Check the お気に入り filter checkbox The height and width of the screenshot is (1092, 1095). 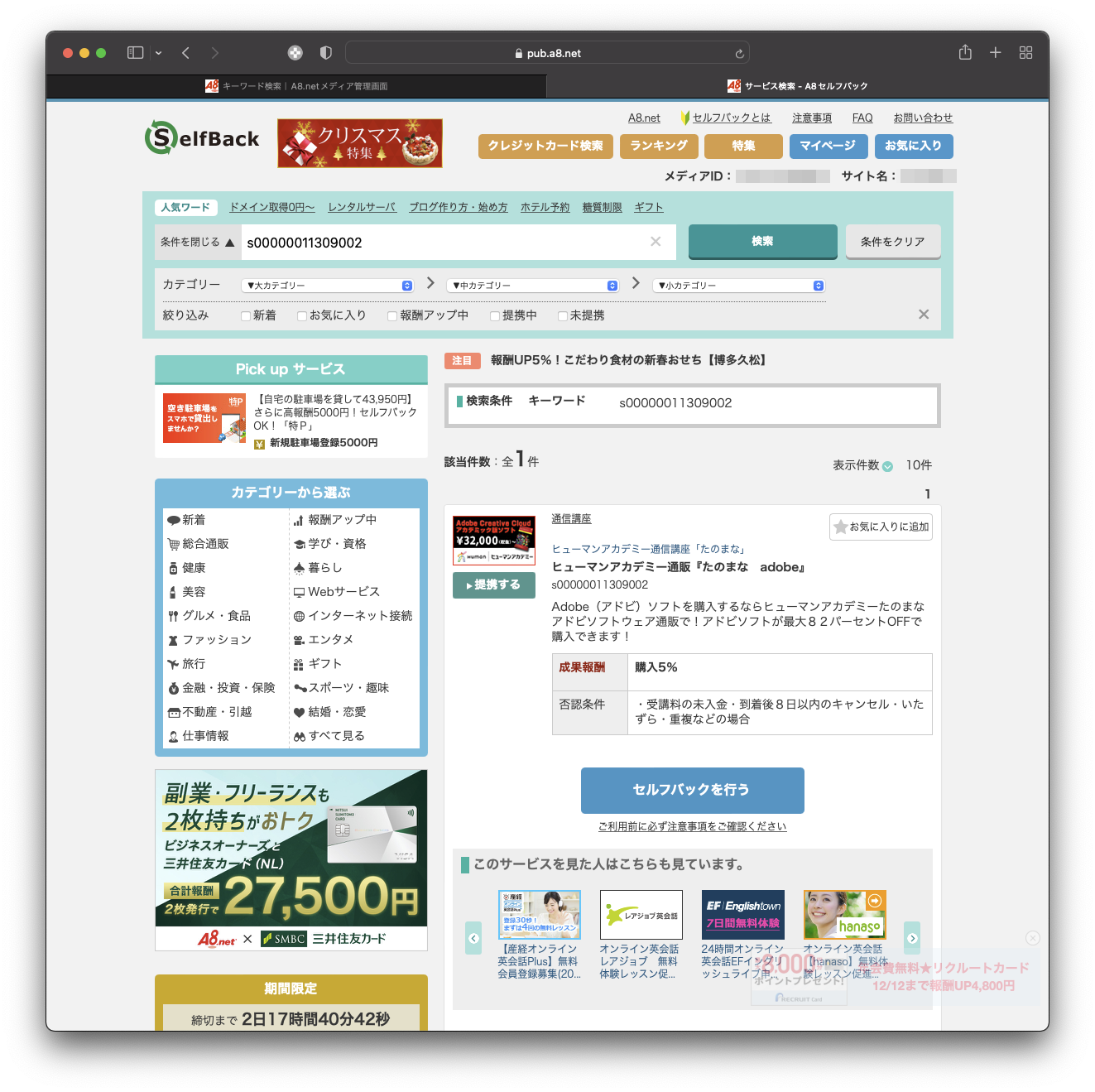pos(302,316)
